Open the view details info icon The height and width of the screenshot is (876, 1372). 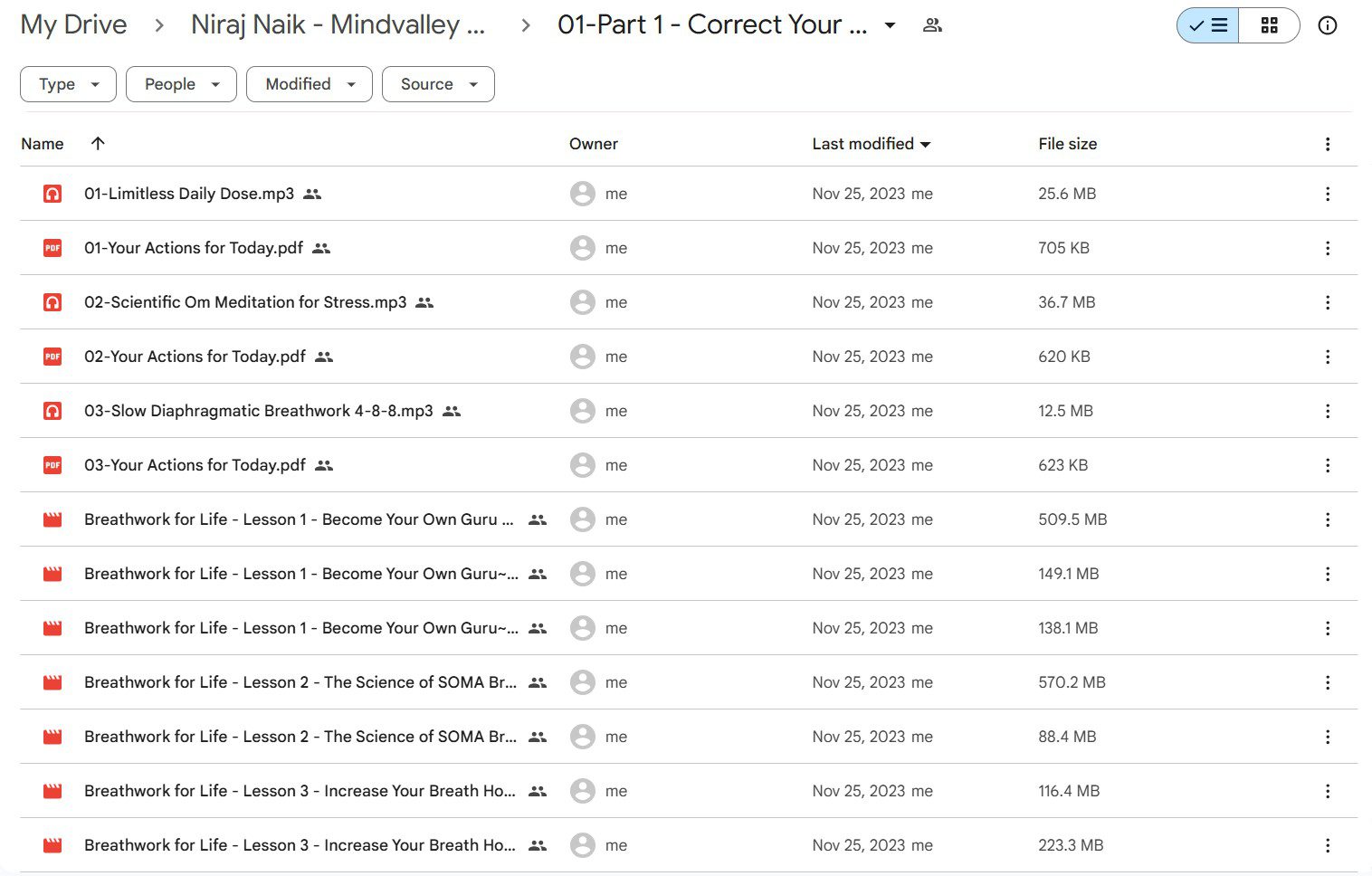pyautogui.click(x=1328, y=25)
